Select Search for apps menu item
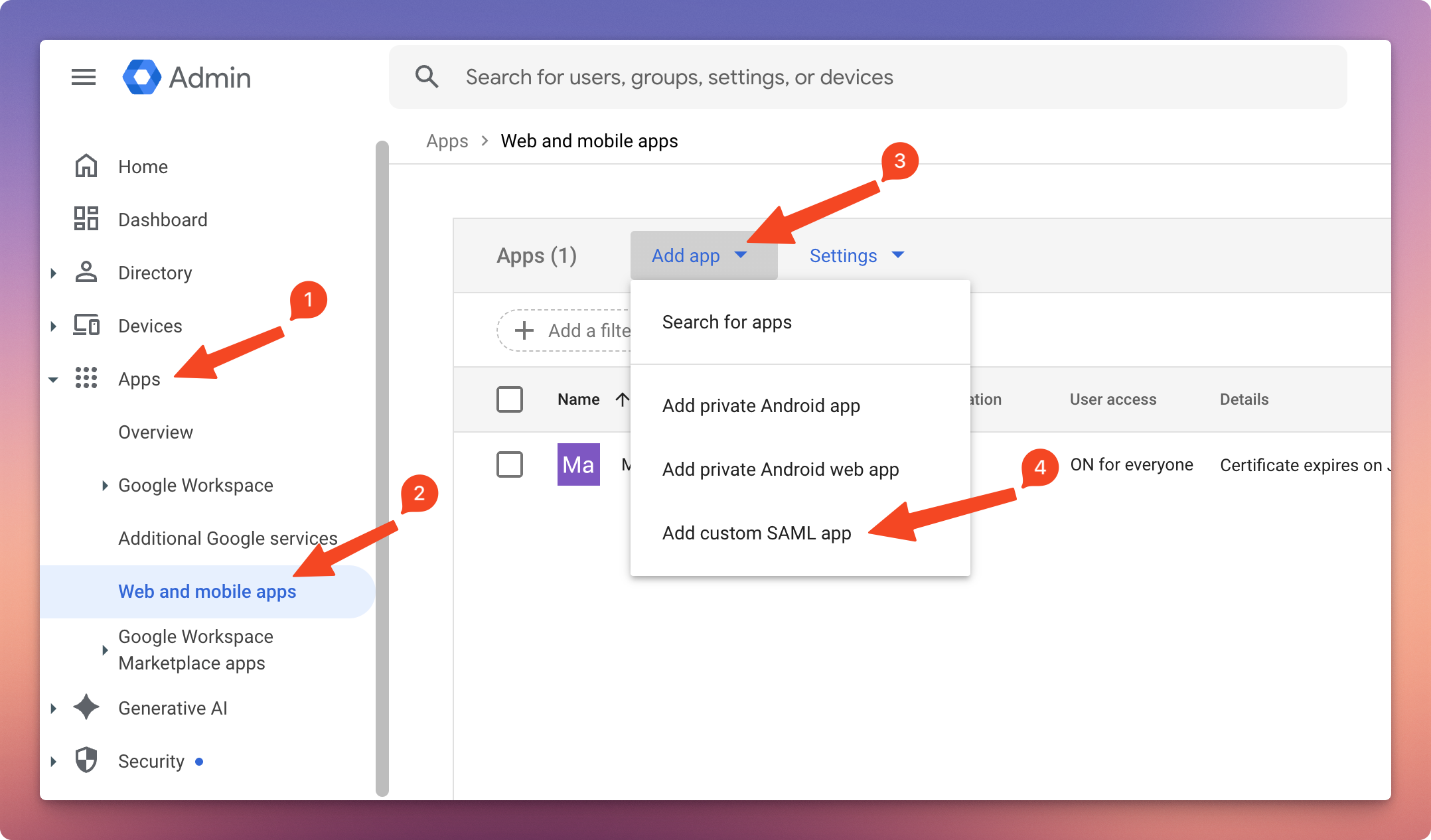This screenshot has height=840, width=1431. [727, 322]
